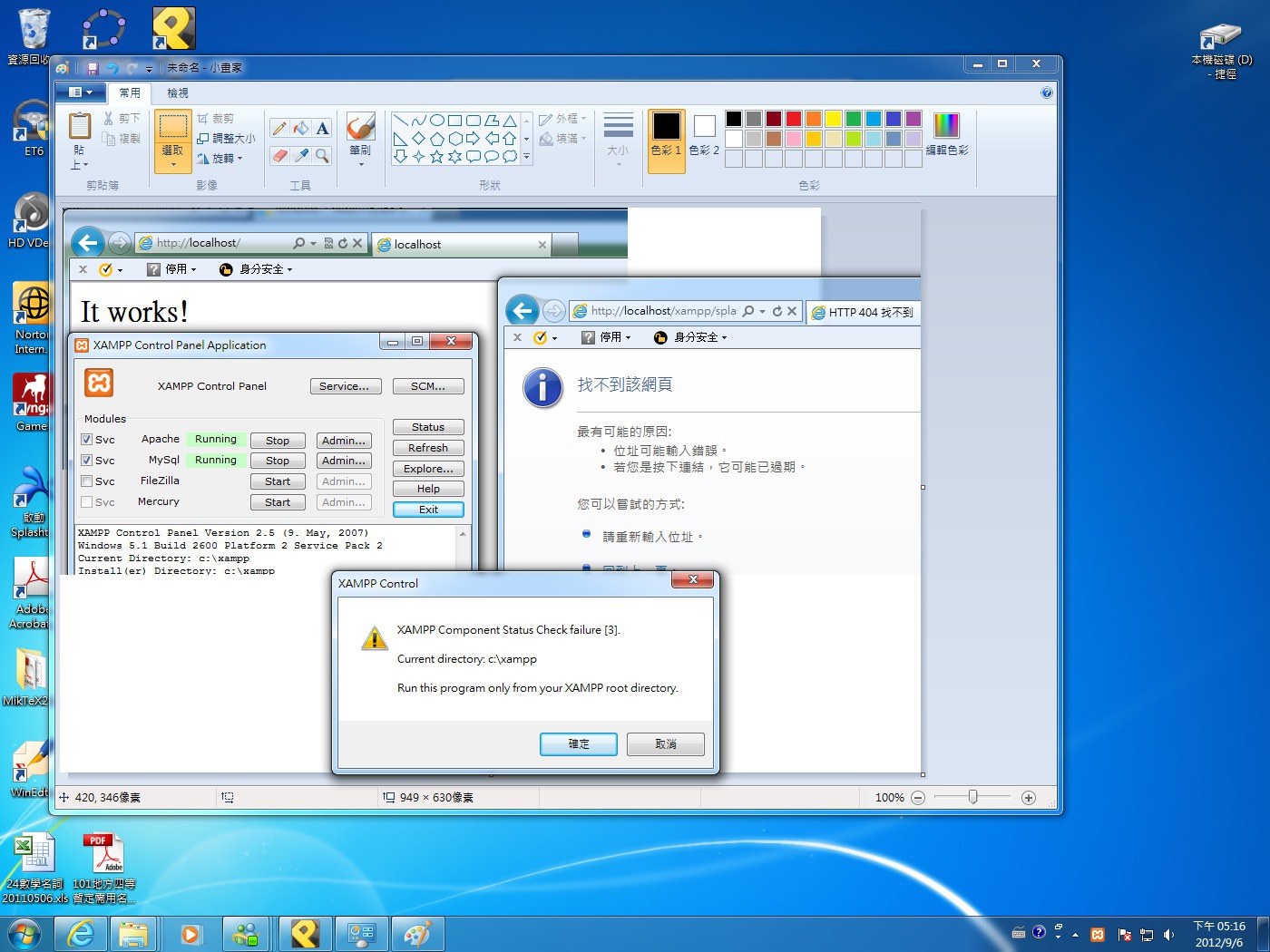1270x952 pixels.
Task: Open the 編輯色彩 edit colors dialog
Action: tap(946, 134)
